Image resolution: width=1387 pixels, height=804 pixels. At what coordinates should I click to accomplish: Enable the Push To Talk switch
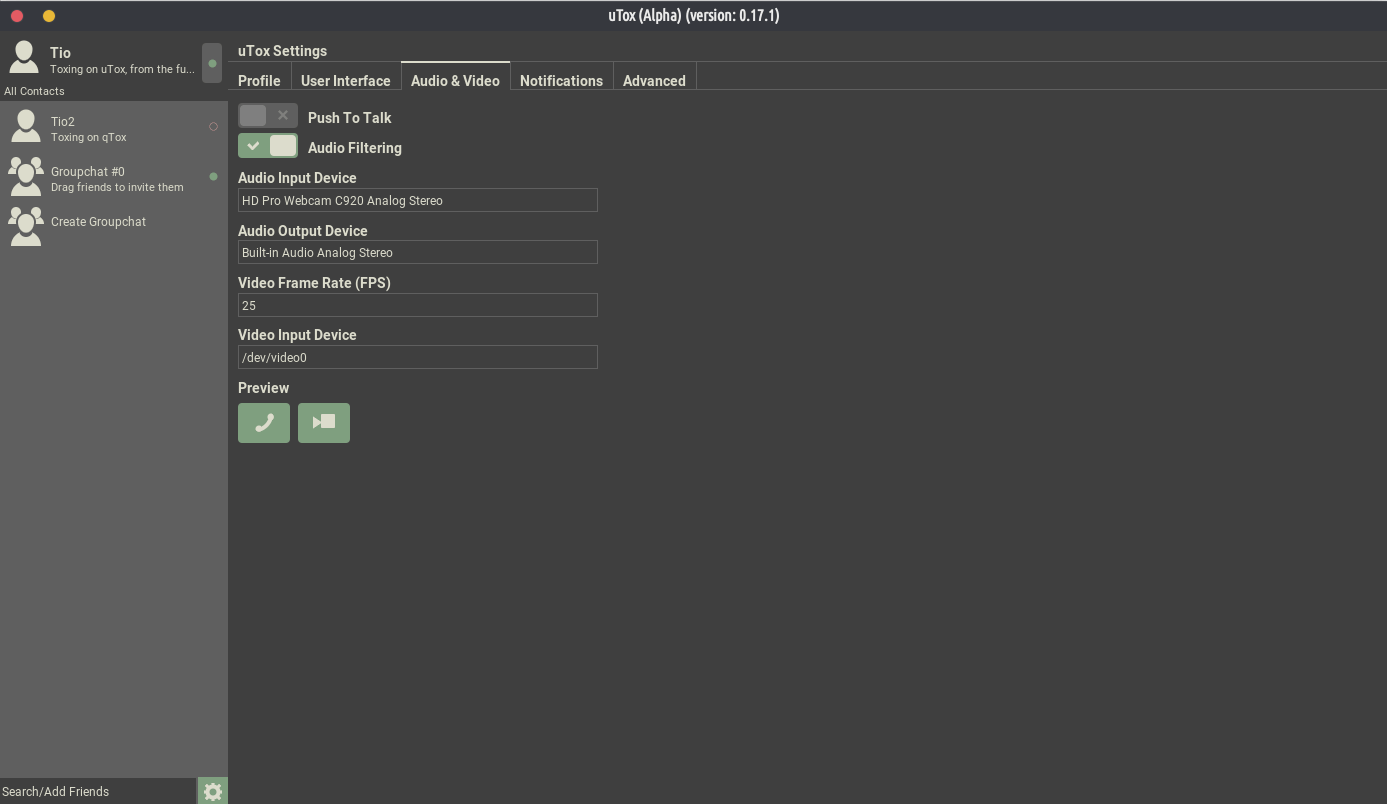268,116
